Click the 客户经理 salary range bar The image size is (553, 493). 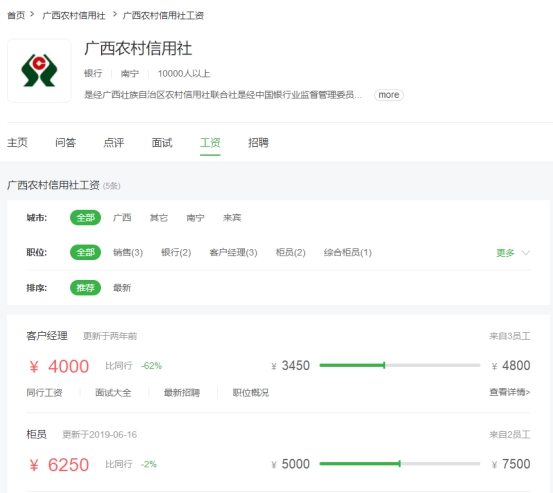pyautogui.click(x=400, y=365)
